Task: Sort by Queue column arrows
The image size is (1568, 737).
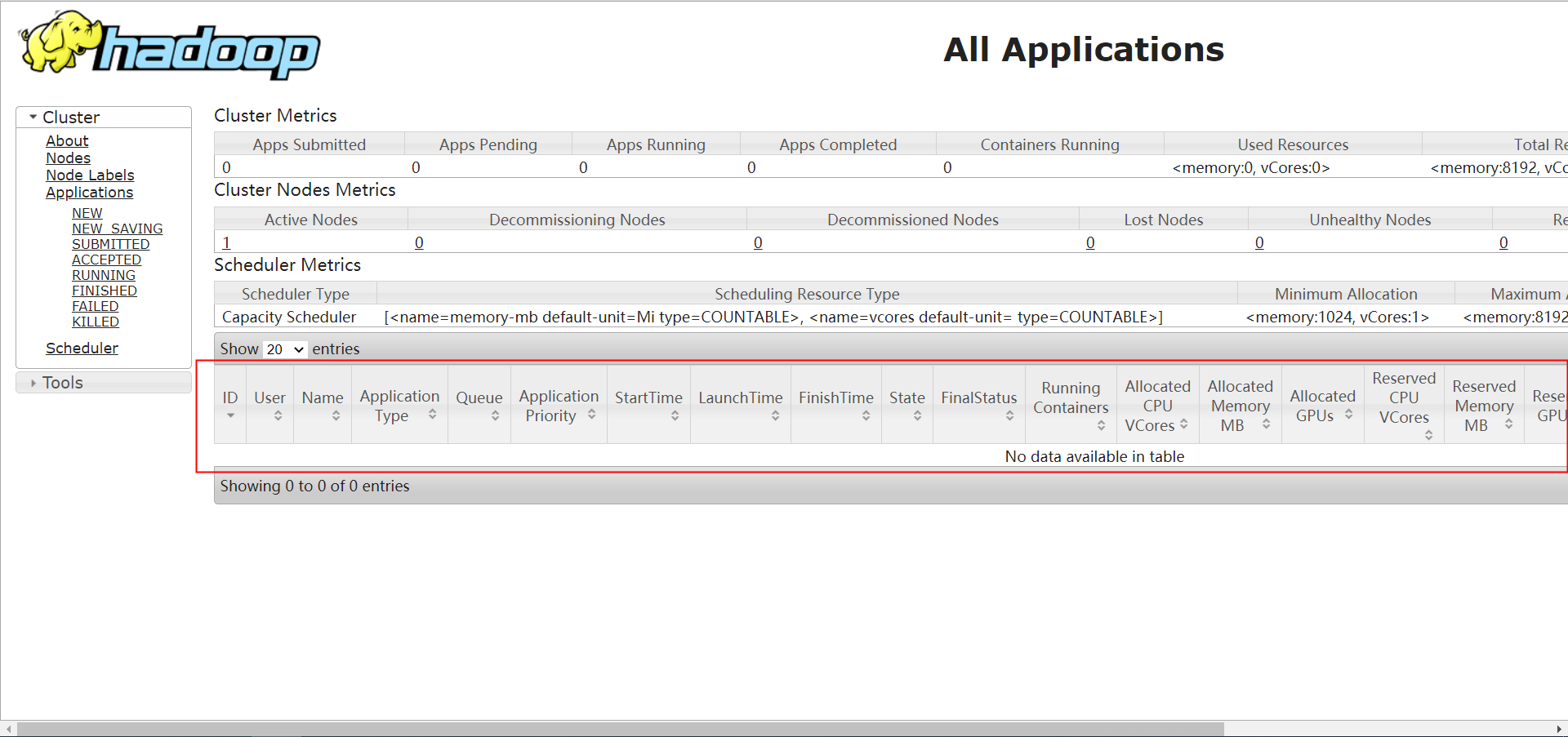Action: pyautogui.click(x=495, y=415)
